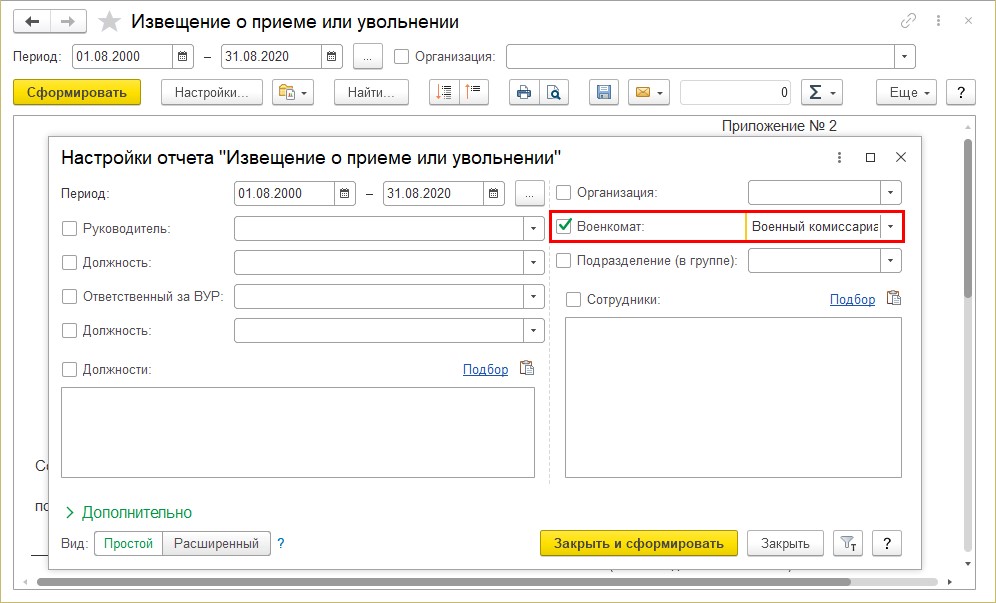Open main window three-dot menu

[938, 21]
